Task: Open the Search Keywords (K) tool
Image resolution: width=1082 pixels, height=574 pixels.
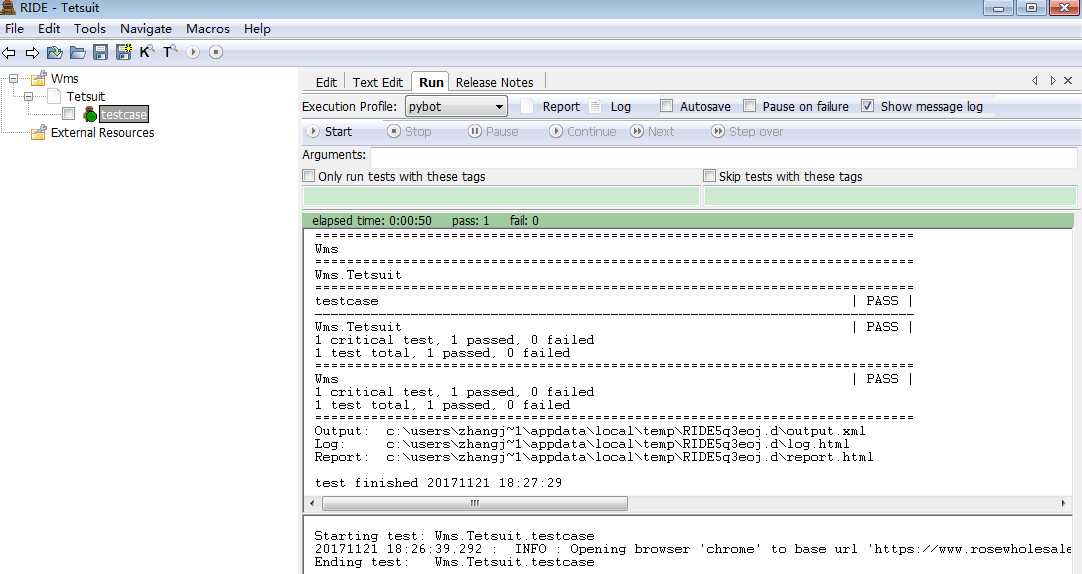Action: (x=146, y=52)
